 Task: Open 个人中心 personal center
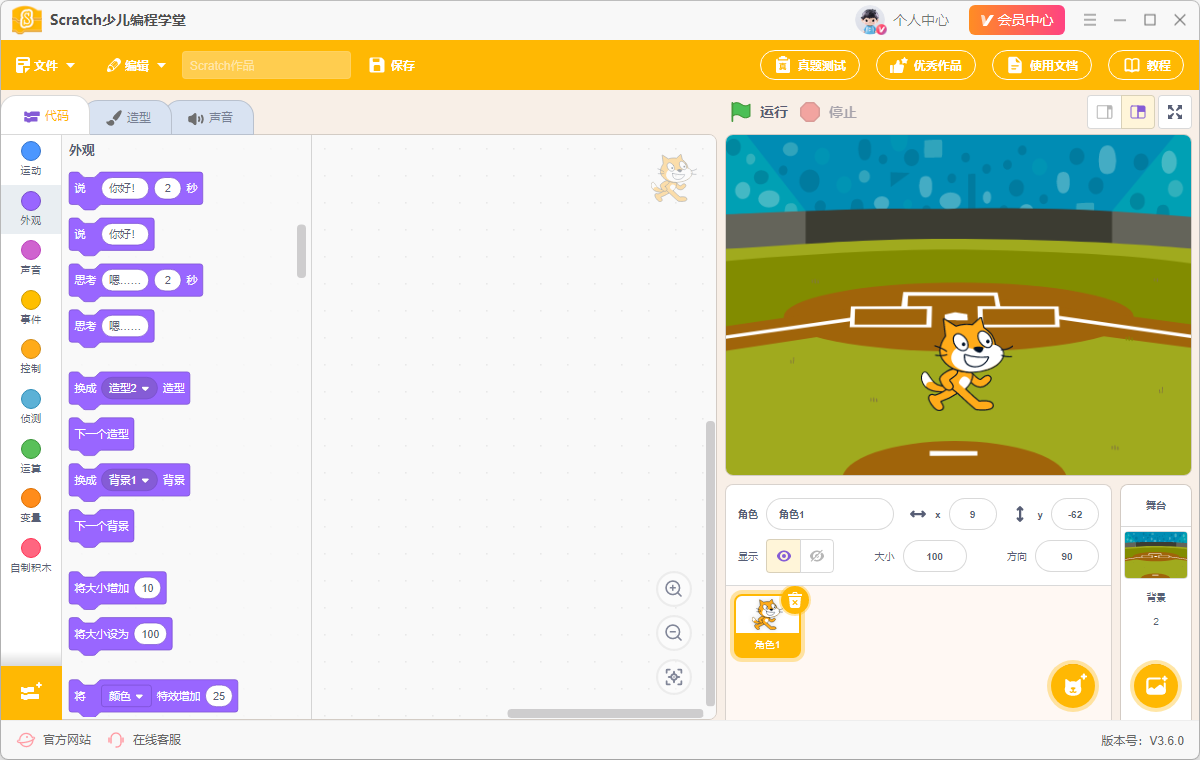point(921,20)
